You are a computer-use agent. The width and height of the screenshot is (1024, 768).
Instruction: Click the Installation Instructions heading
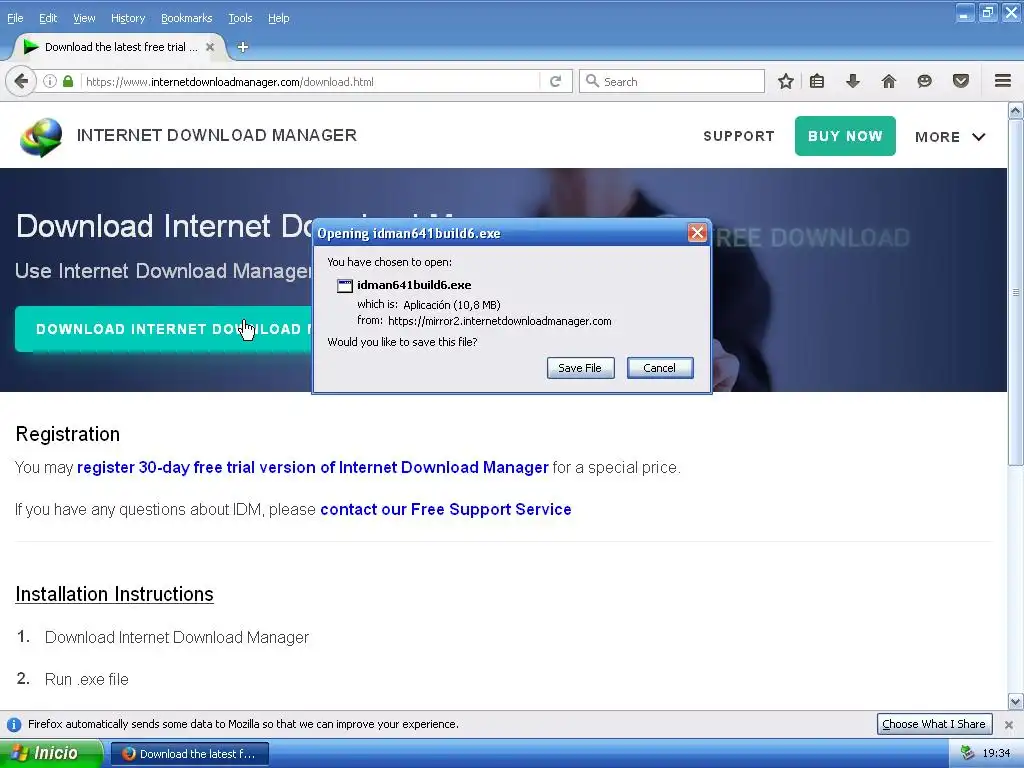pyautogui.click(x=114, y=594)
